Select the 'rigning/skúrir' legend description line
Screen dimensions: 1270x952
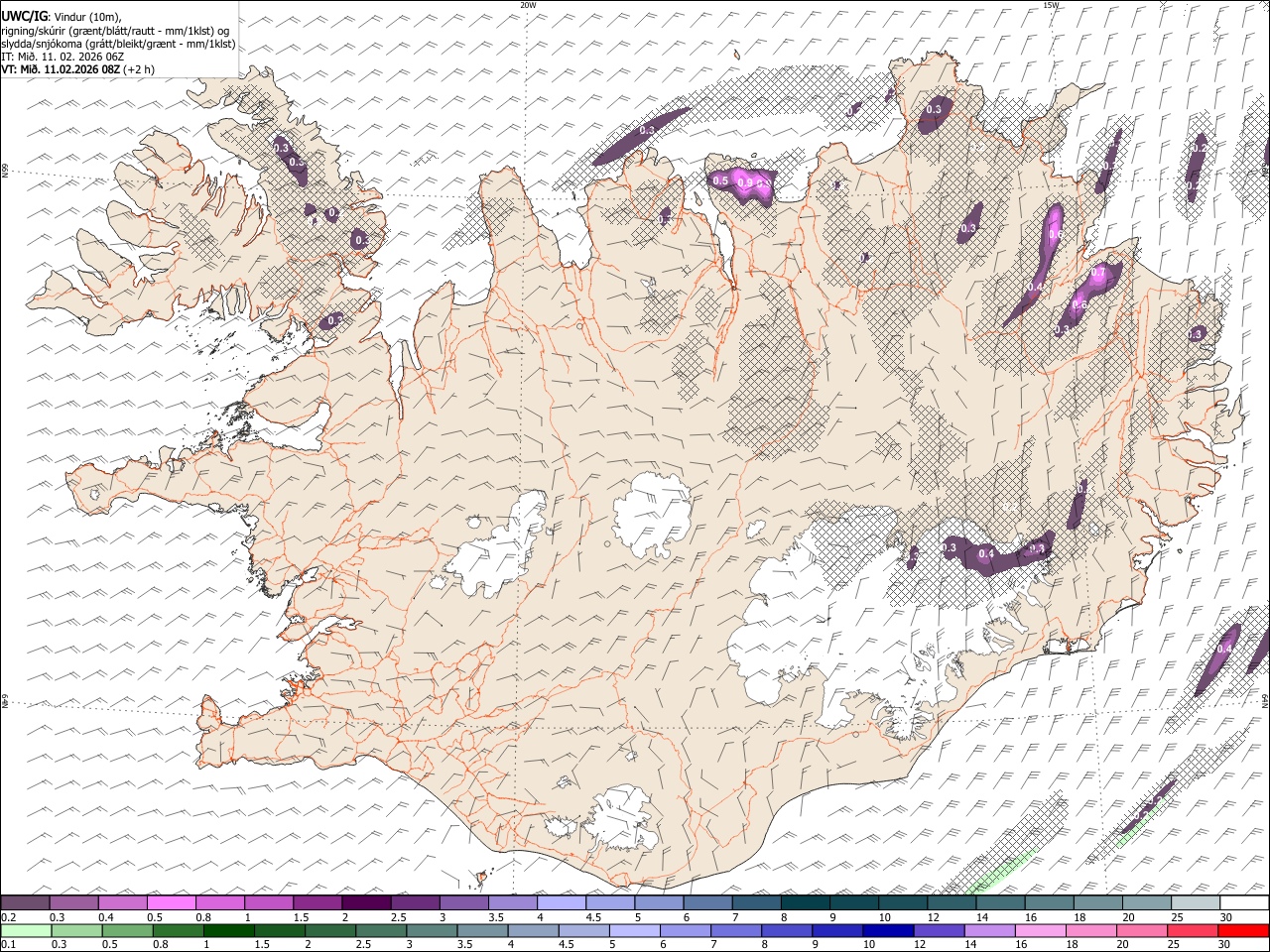click(115, 31)
